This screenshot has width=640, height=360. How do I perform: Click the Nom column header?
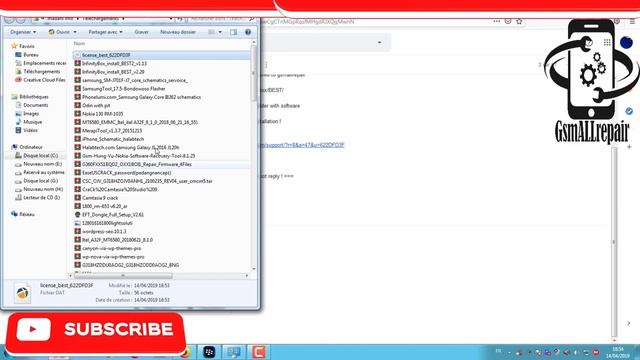click(x=80, y=43)
